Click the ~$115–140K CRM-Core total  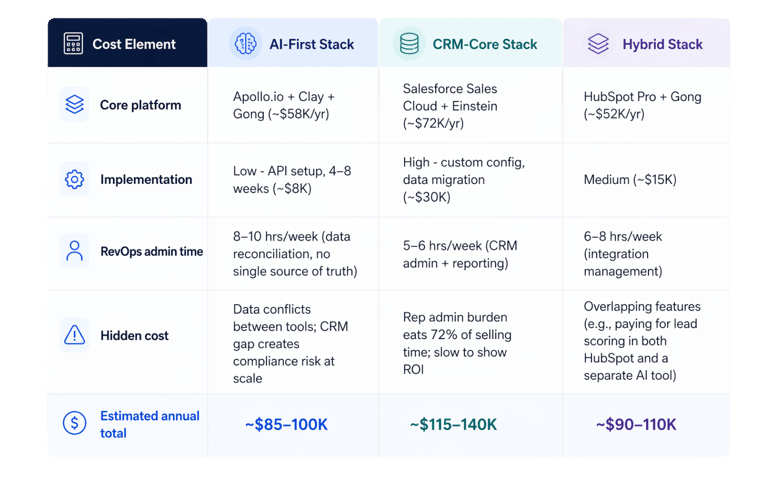453,425
